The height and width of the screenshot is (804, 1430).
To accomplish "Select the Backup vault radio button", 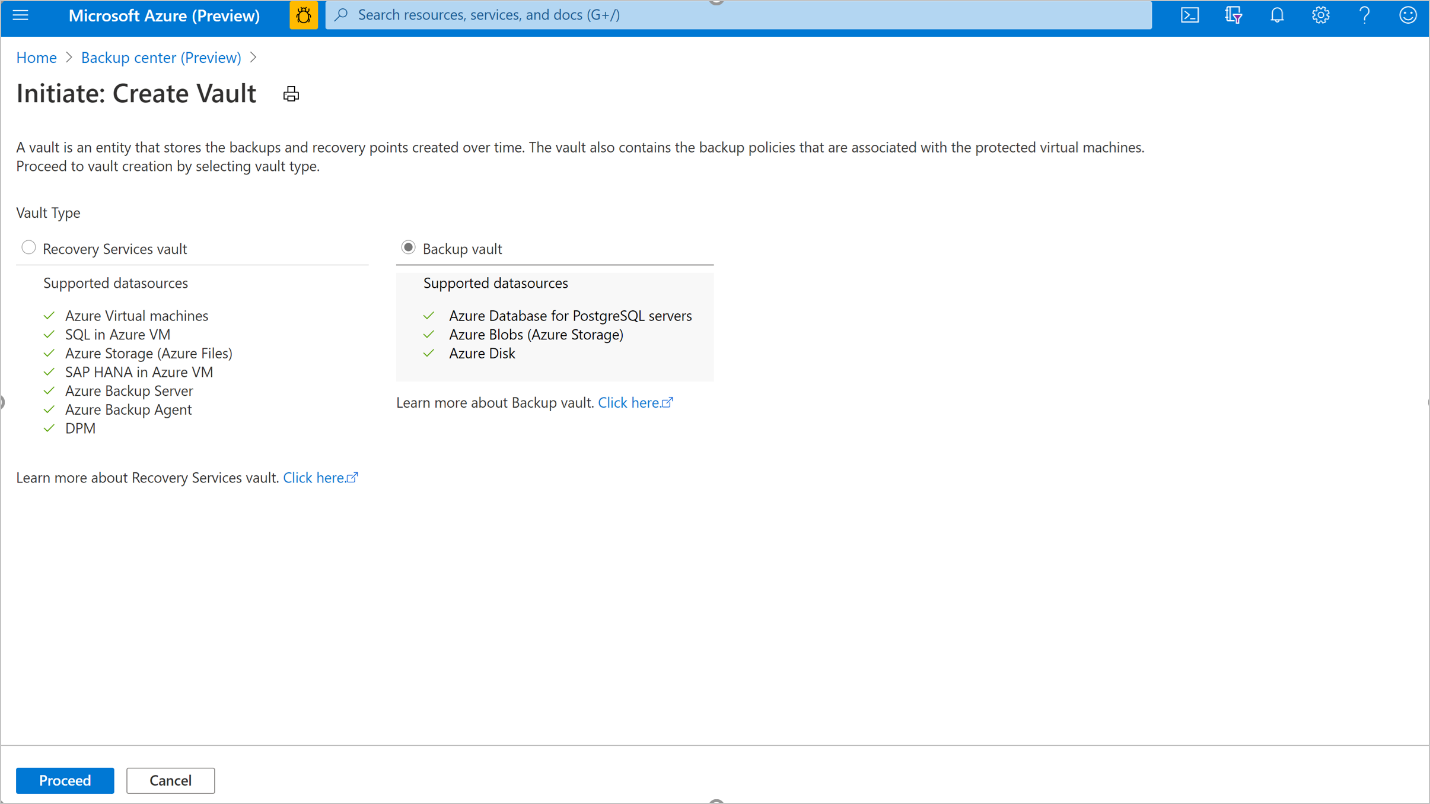I will (408, 247).
